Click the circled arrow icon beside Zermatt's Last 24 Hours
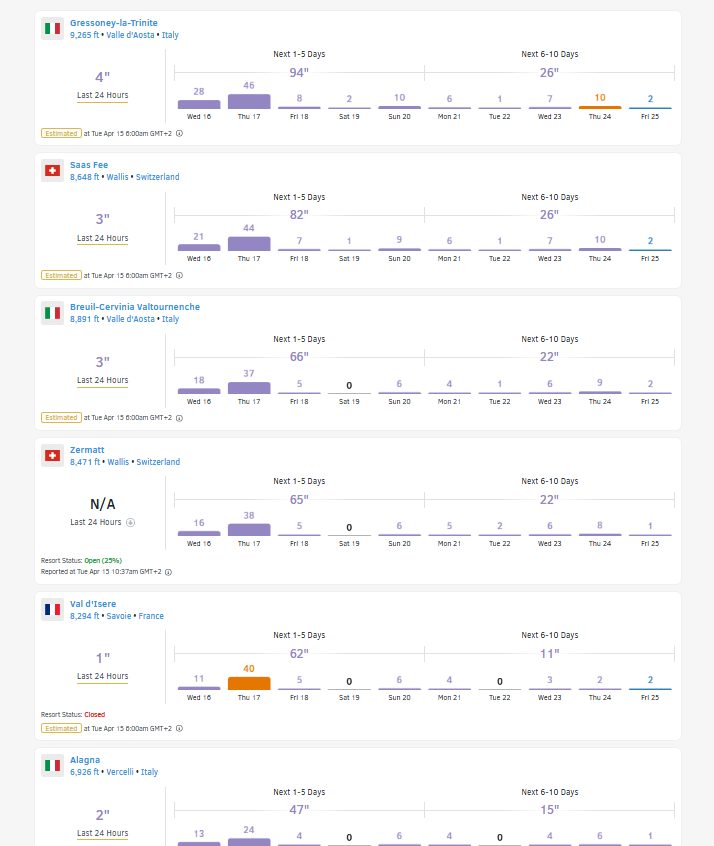This screenshot has height=846, width=714. (x=131, y=522)
